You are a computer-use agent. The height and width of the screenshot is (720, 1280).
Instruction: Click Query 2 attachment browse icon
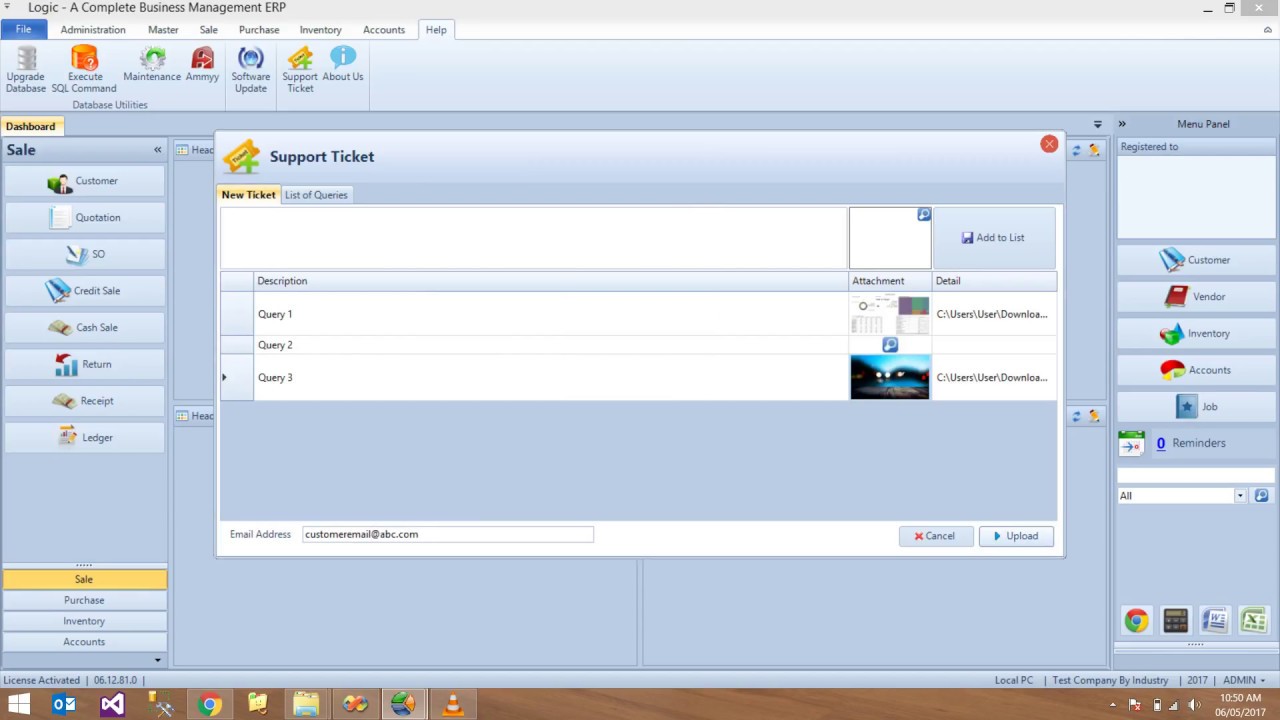click(890, 345)
